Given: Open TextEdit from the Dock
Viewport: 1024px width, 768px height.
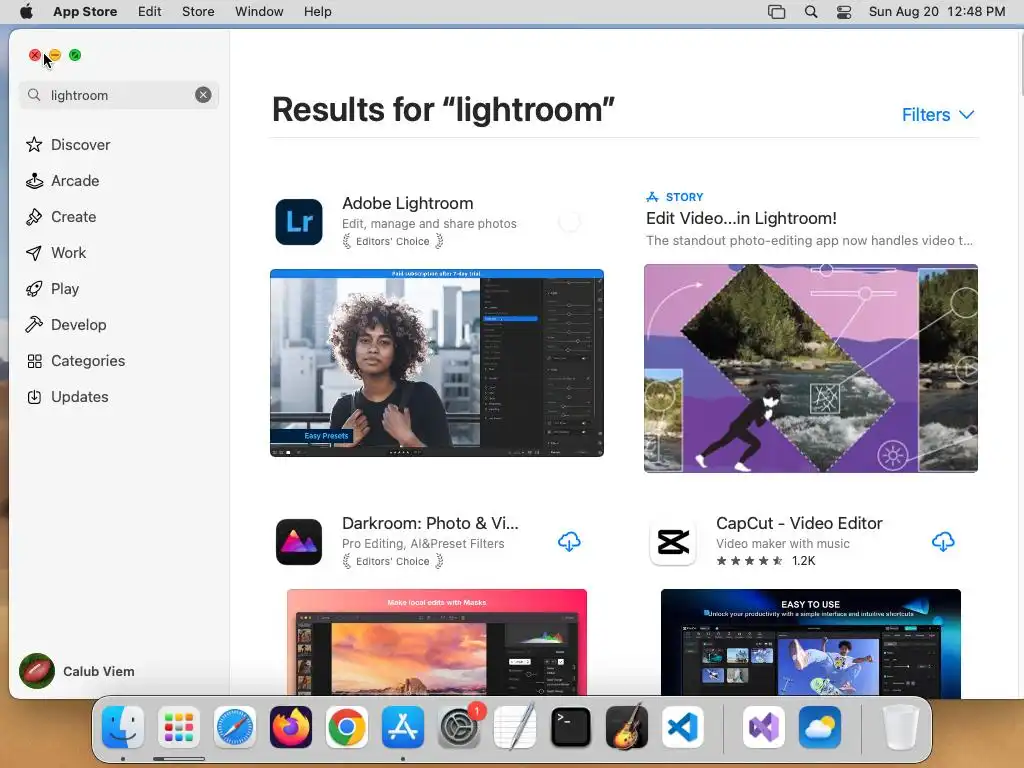Looking at the screenshot, I should (x=515, y=727).
